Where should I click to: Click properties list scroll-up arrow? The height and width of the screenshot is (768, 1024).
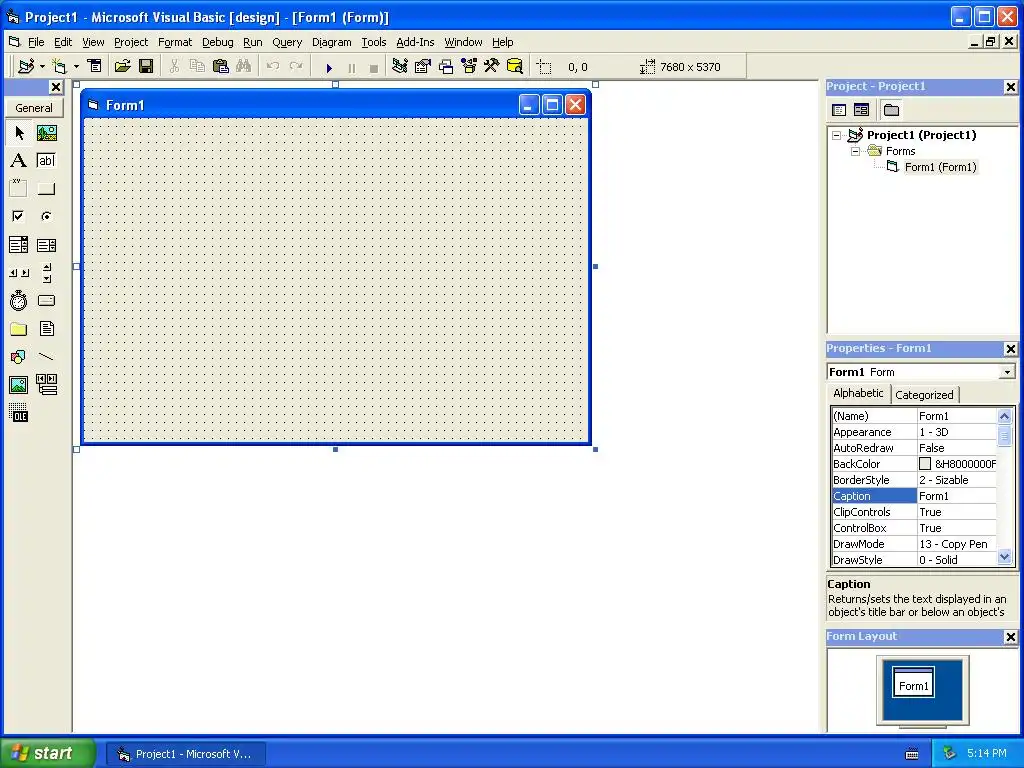1004,416
